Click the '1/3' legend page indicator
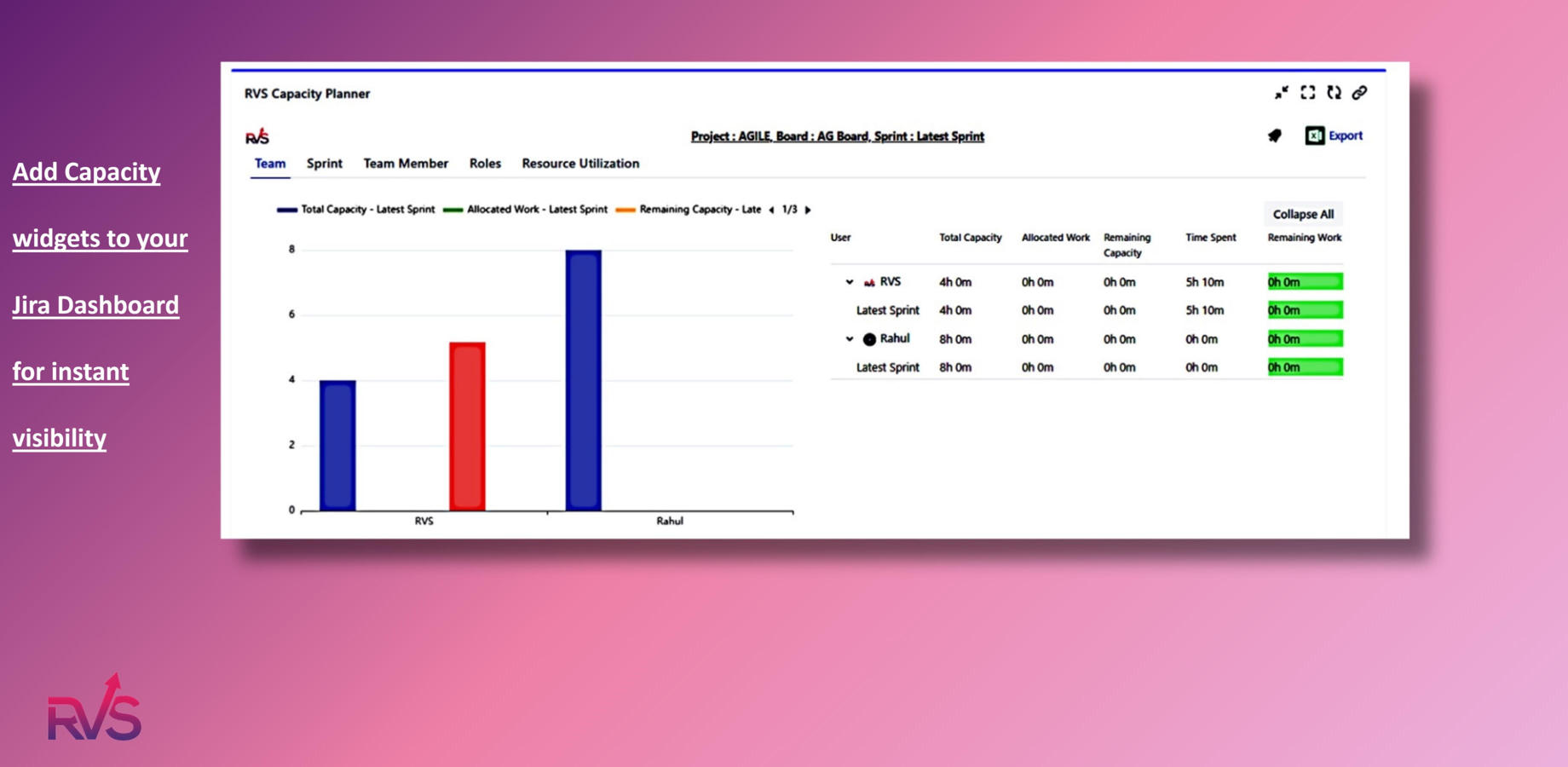1568x767 pixels. tap(790, 210)
